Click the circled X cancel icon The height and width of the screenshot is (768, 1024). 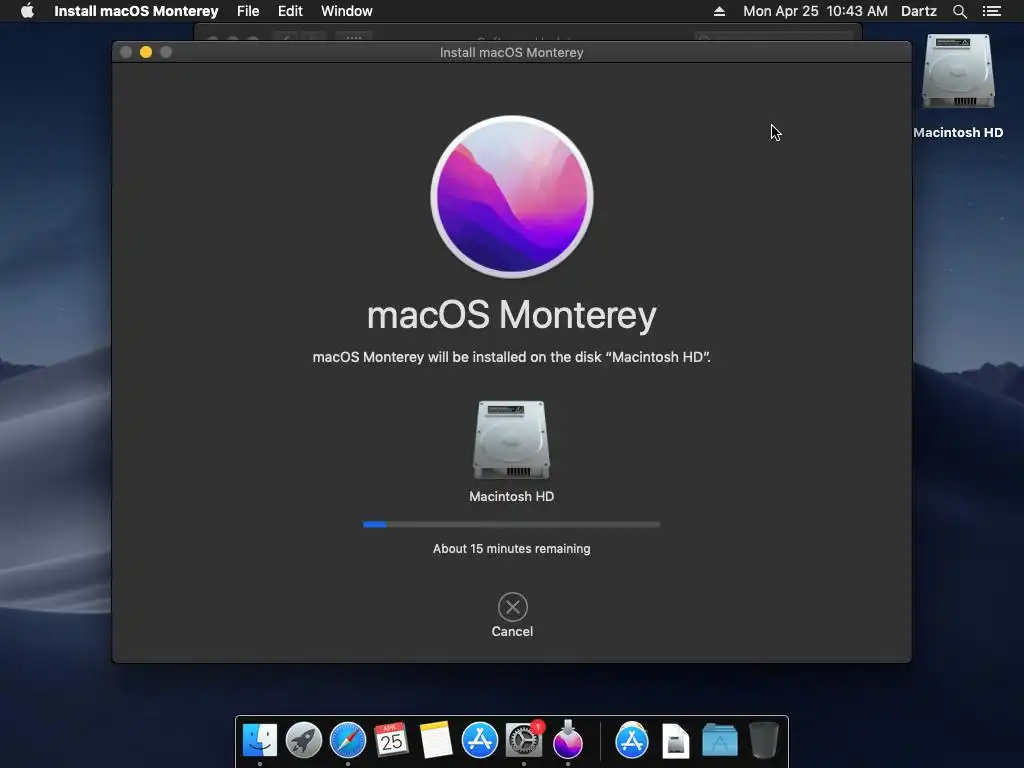click(x=513, y=607)
